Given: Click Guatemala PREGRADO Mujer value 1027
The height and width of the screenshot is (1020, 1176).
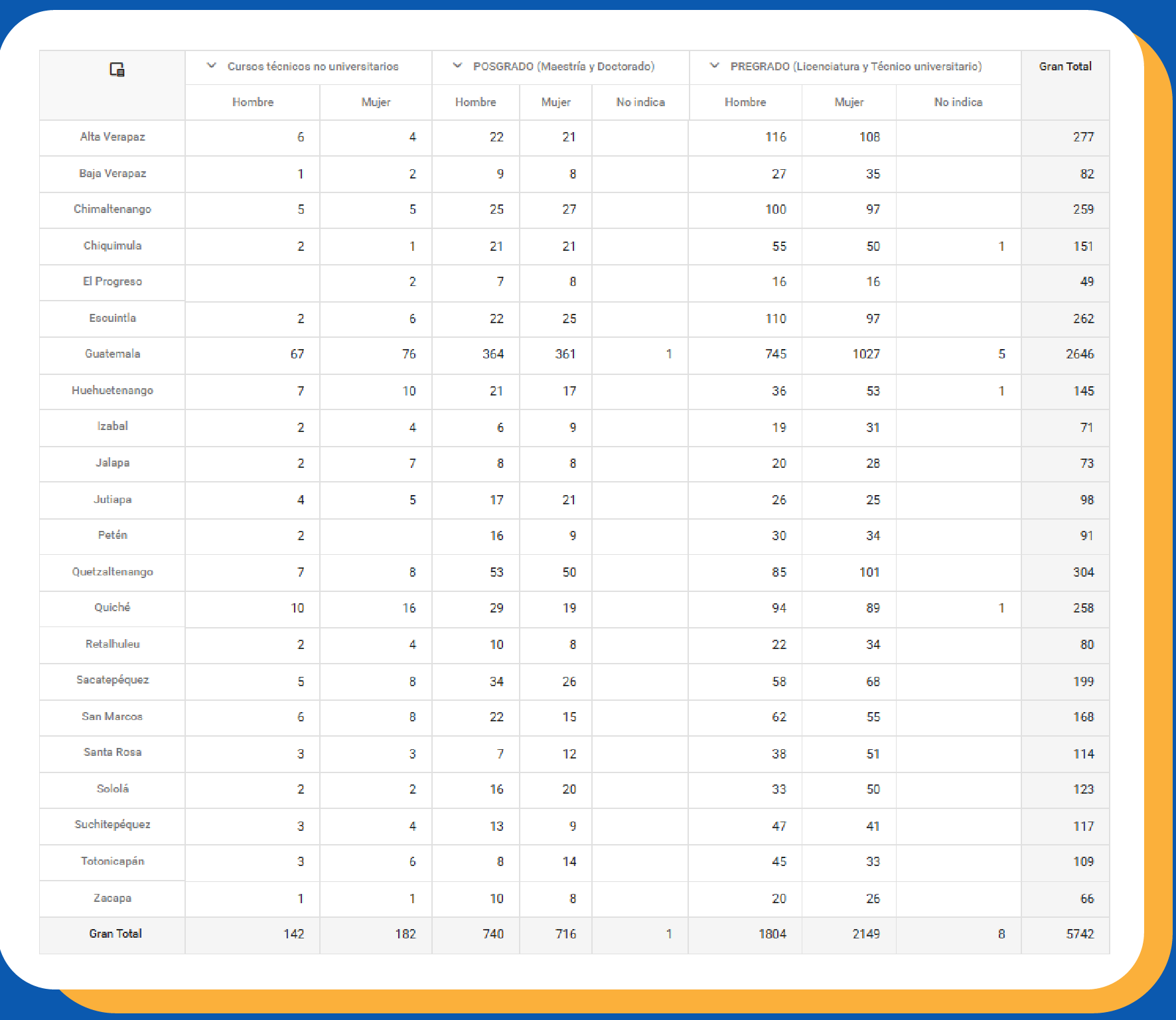Looking at the screenshot, I should 866,354.
